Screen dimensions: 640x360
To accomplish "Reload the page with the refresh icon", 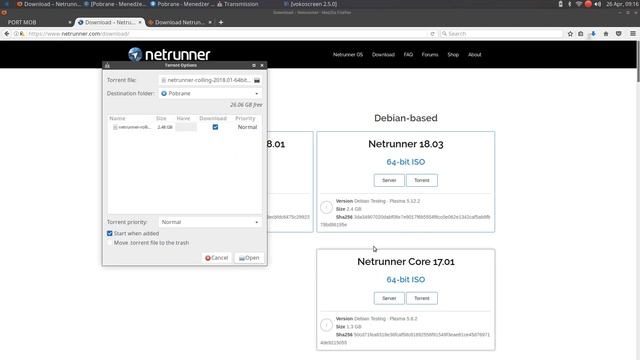I will click(432, 34).
